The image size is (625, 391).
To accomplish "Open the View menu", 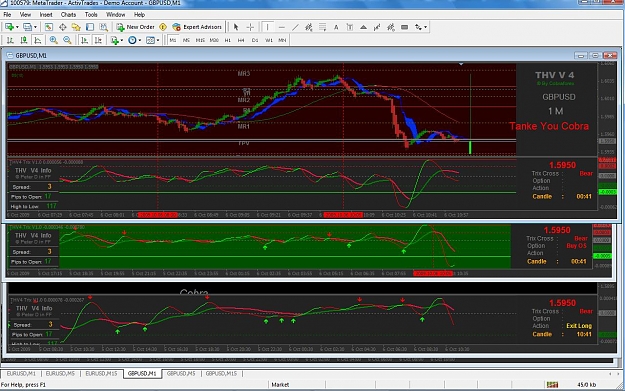I will 25,15.
